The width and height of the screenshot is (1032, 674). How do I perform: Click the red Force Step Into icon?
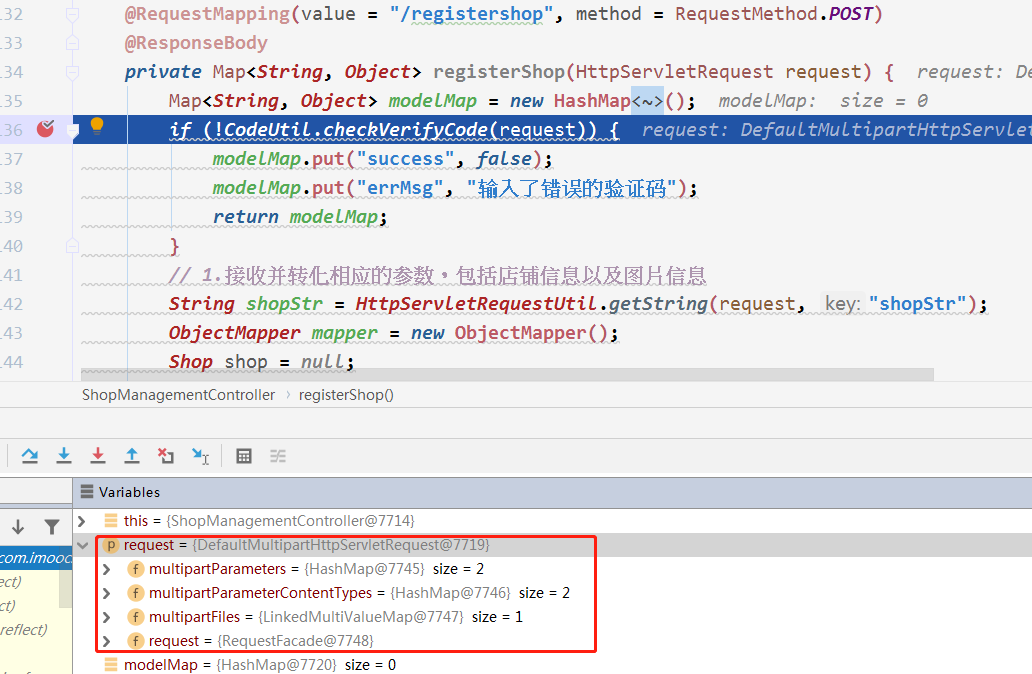[98, 455]
